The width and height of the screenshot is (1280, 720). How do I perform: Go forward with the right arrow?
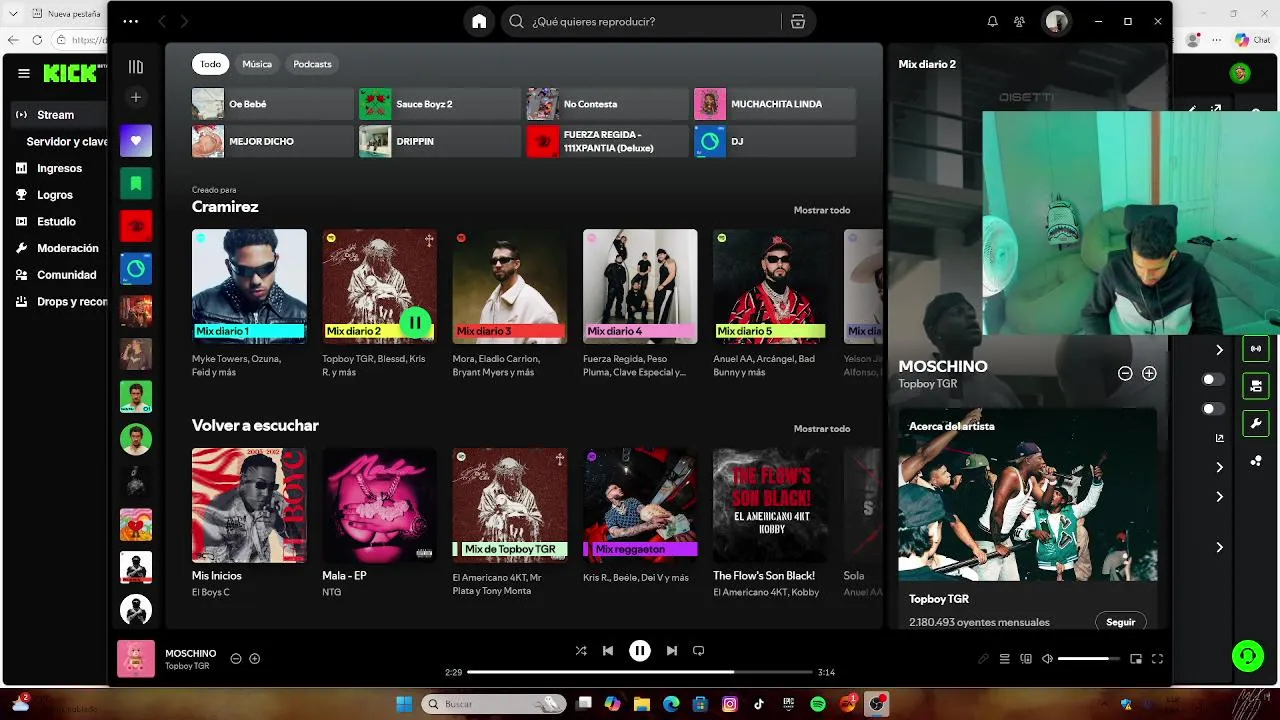(x=184, y=21)
